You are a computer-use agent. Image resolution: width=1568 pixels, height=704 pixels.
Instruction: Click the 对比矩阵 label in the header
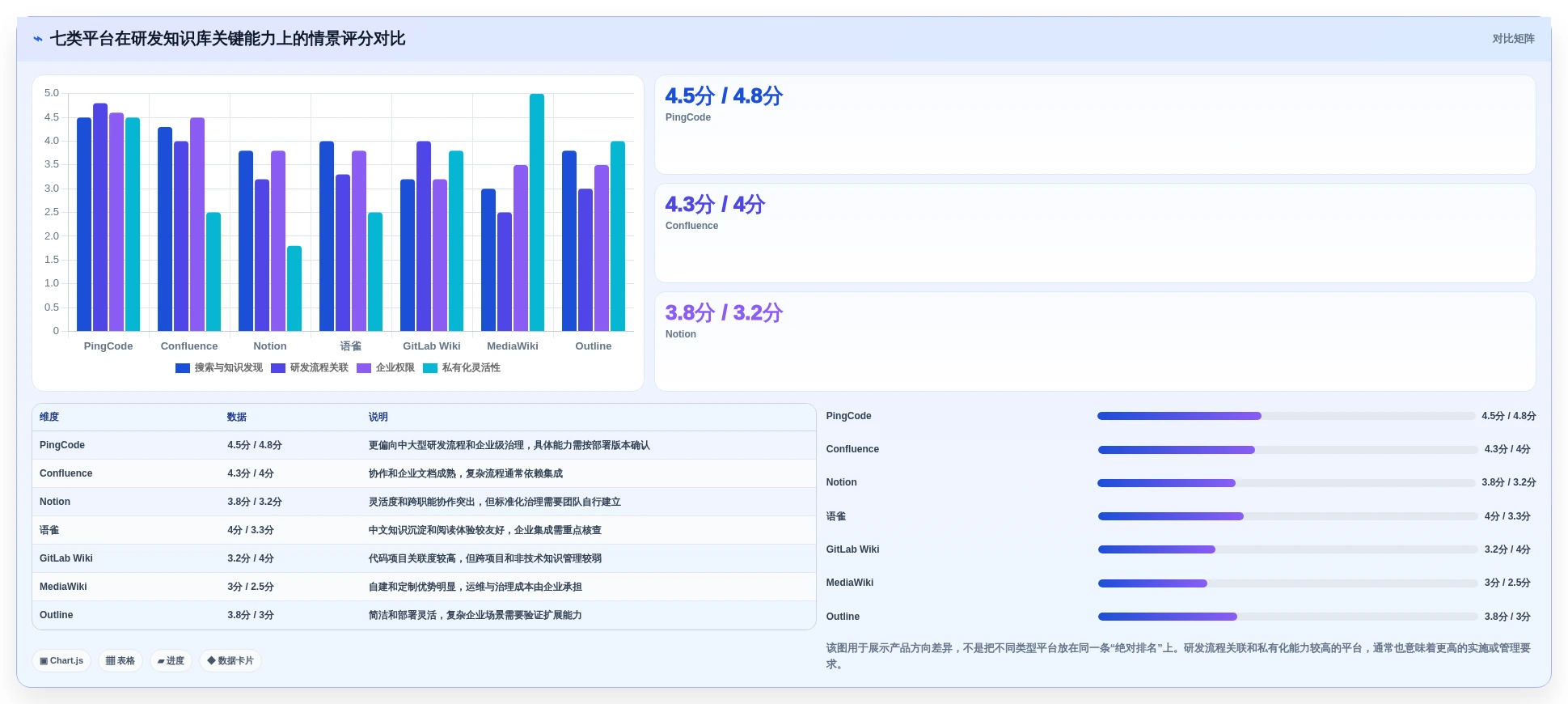coord(1513,39)
